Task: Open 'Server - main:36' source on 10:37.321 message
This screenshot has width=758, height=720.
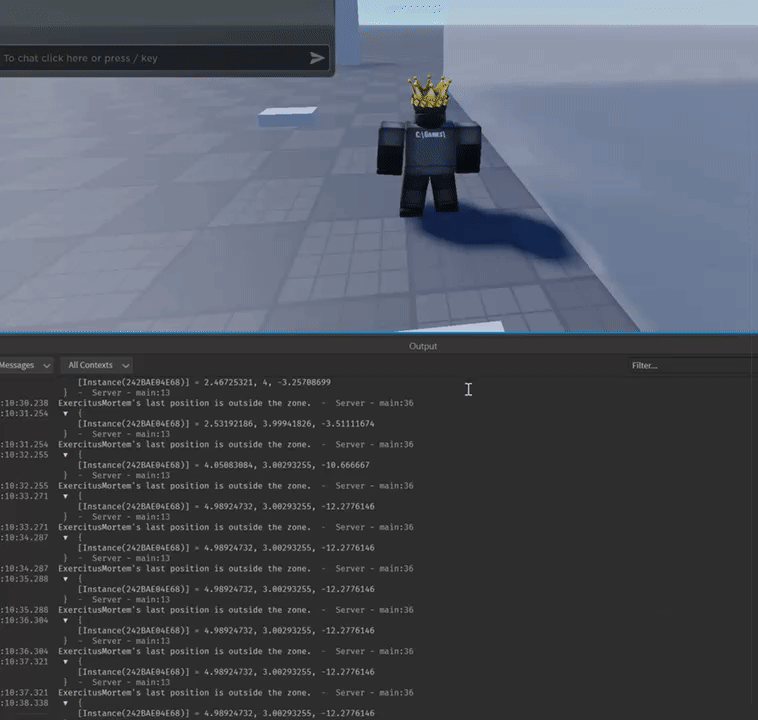Action: point(375,692)
